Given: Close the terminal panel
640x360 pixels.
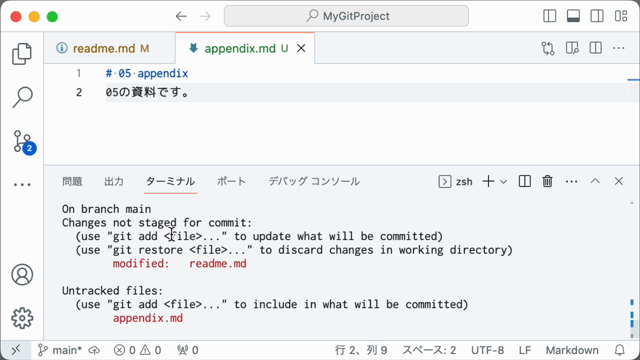Looking at the screenshot, I should pyautogui.click(x=619, y=181).
